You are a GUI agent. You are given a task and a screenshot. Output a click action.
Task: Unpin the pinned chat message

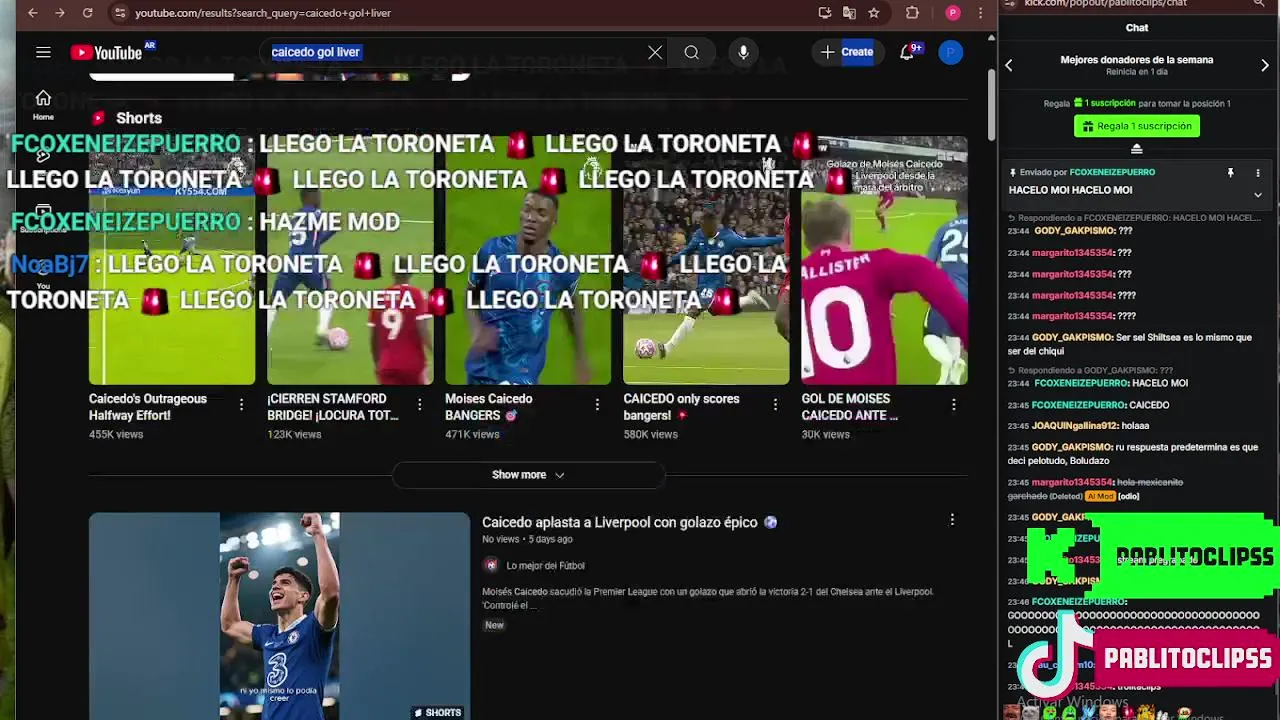pyautogui.click(x=1231, y=173)
